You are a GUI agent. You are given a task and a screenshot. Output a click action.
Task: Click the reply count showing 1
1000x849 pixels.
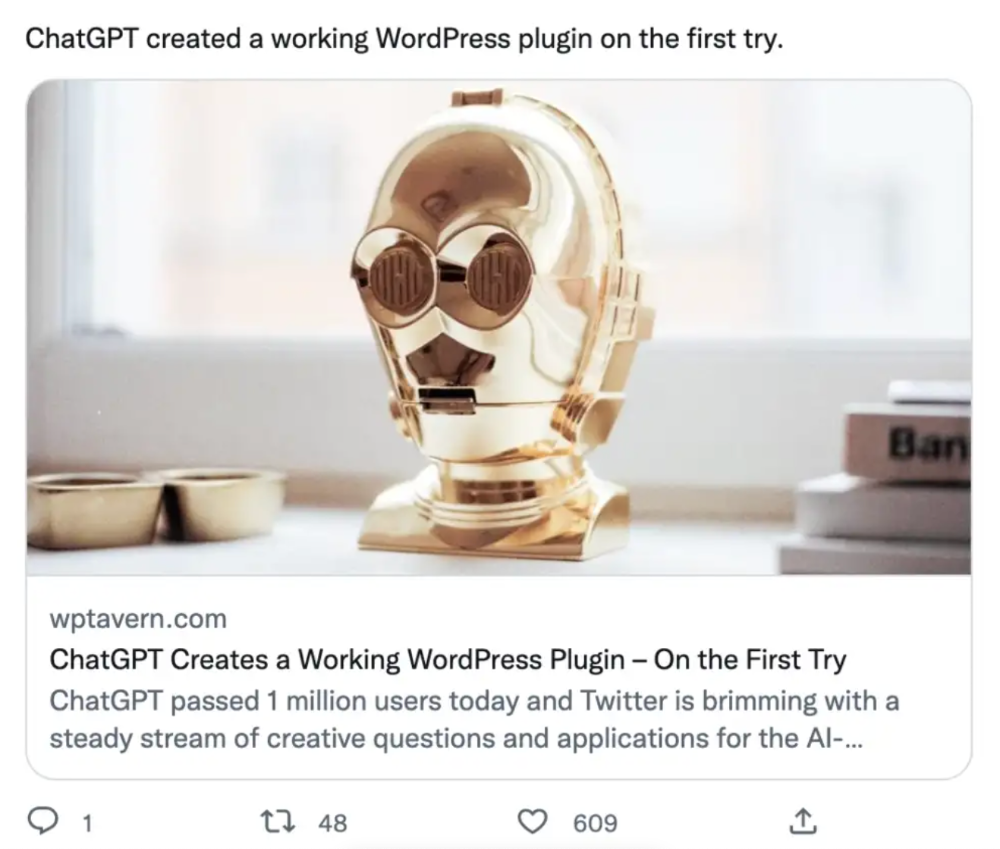pyautogui.click(x=88, y=823)
